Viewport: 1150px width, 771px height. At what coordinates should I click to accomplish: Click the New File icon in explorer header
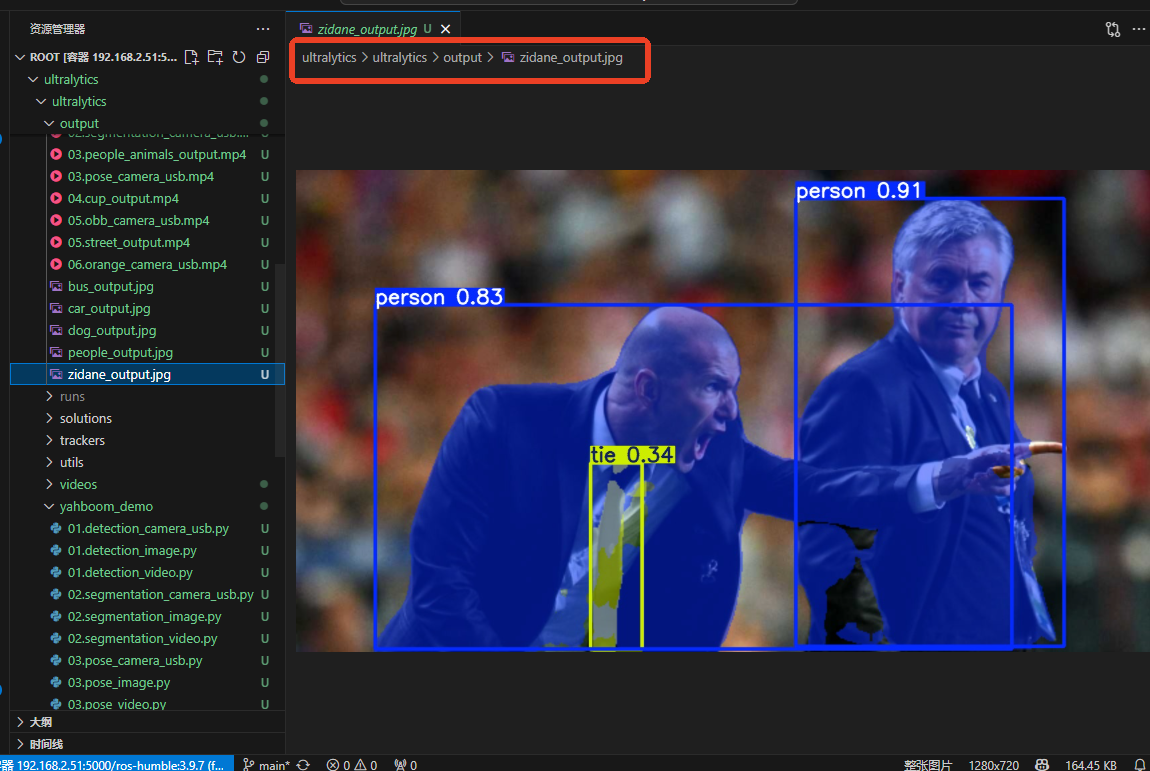click(191, 57)
